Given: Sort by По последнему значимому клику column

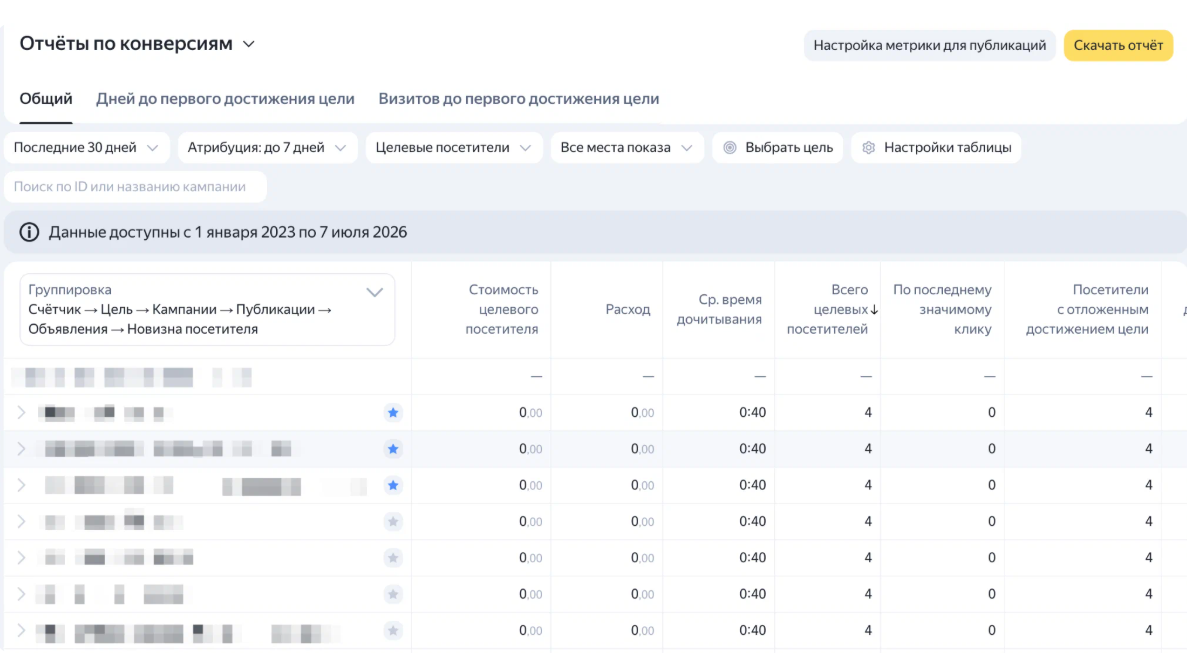Looking at the screenshot, I should pyautogui.click(x=942, y=310).
